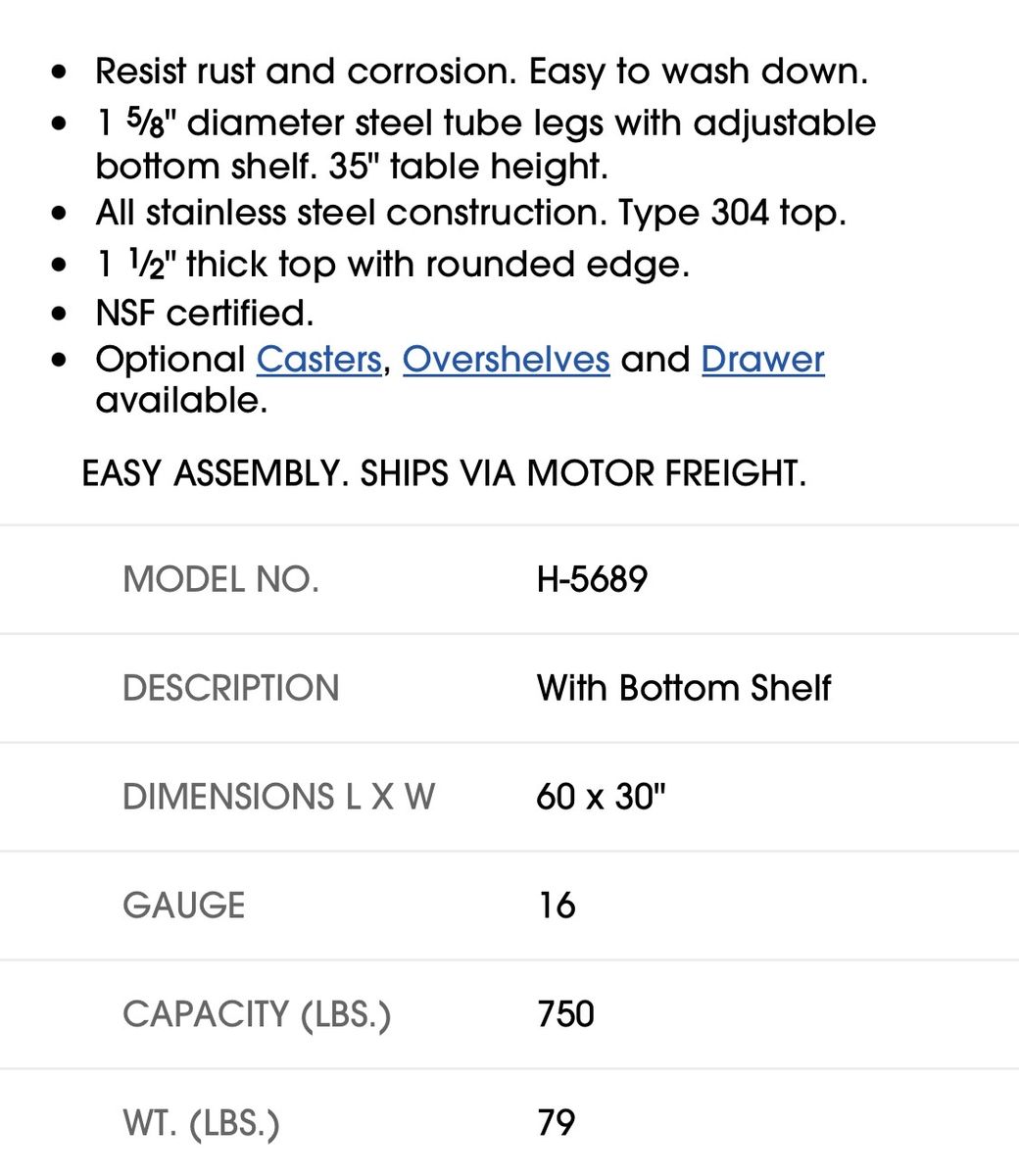This screenshot has height=1176, width=1019.
Task: Click the DIMENSIONS L X W label
Action: [x=279, y=797]
